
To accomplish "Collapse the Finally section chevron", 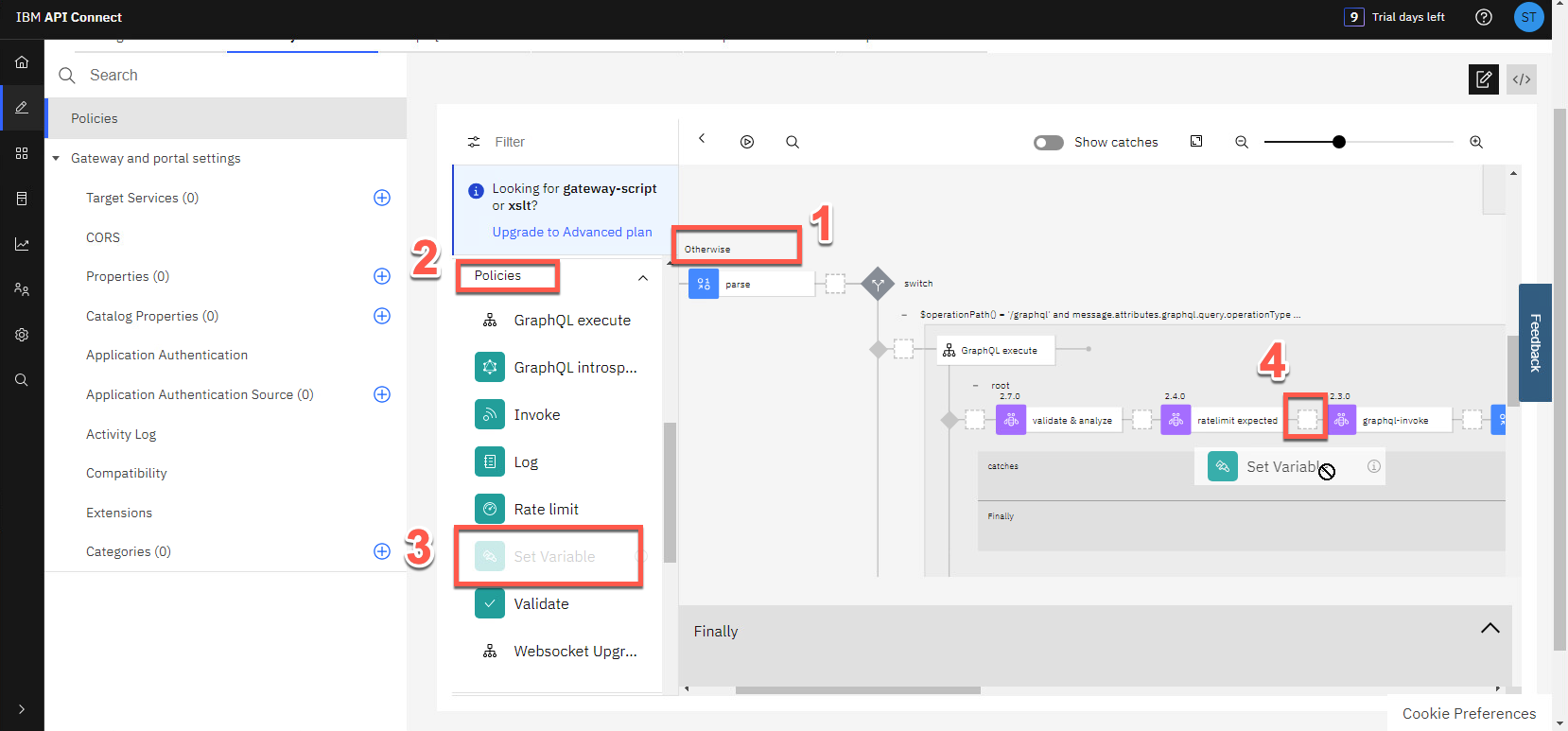I will [1490, 629].
